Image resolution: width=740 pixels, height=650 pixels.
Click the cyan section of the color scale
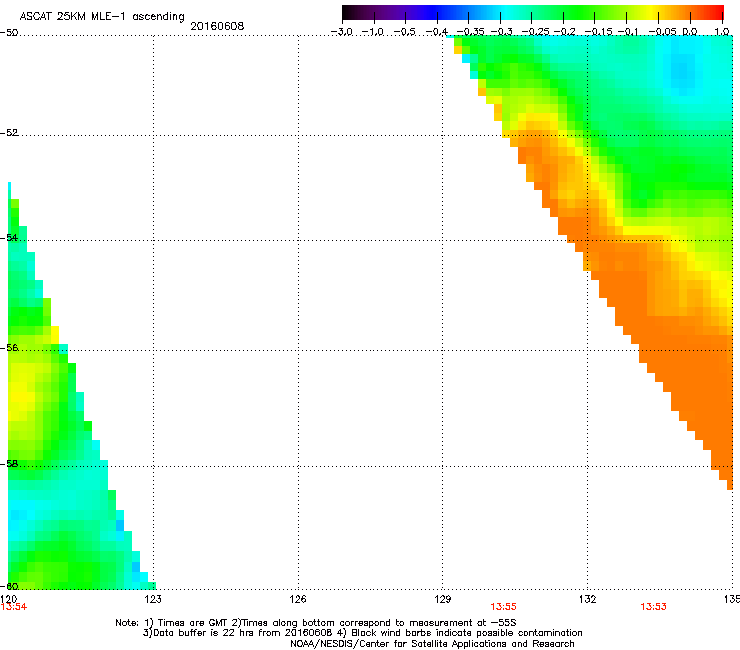pyautogui.click(x=505, y=12)
